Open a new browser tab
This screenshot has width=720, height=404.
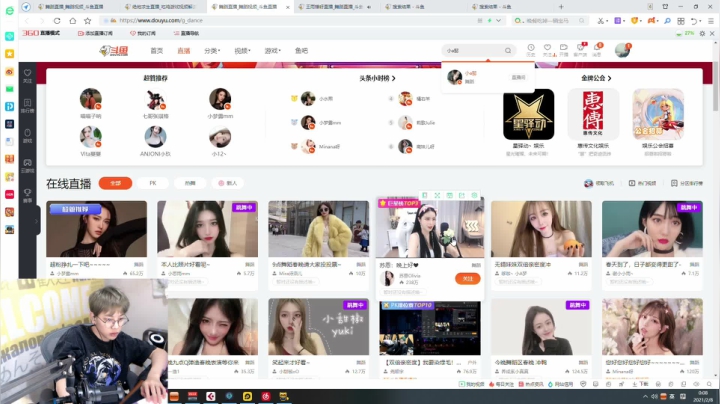(561, 7)
